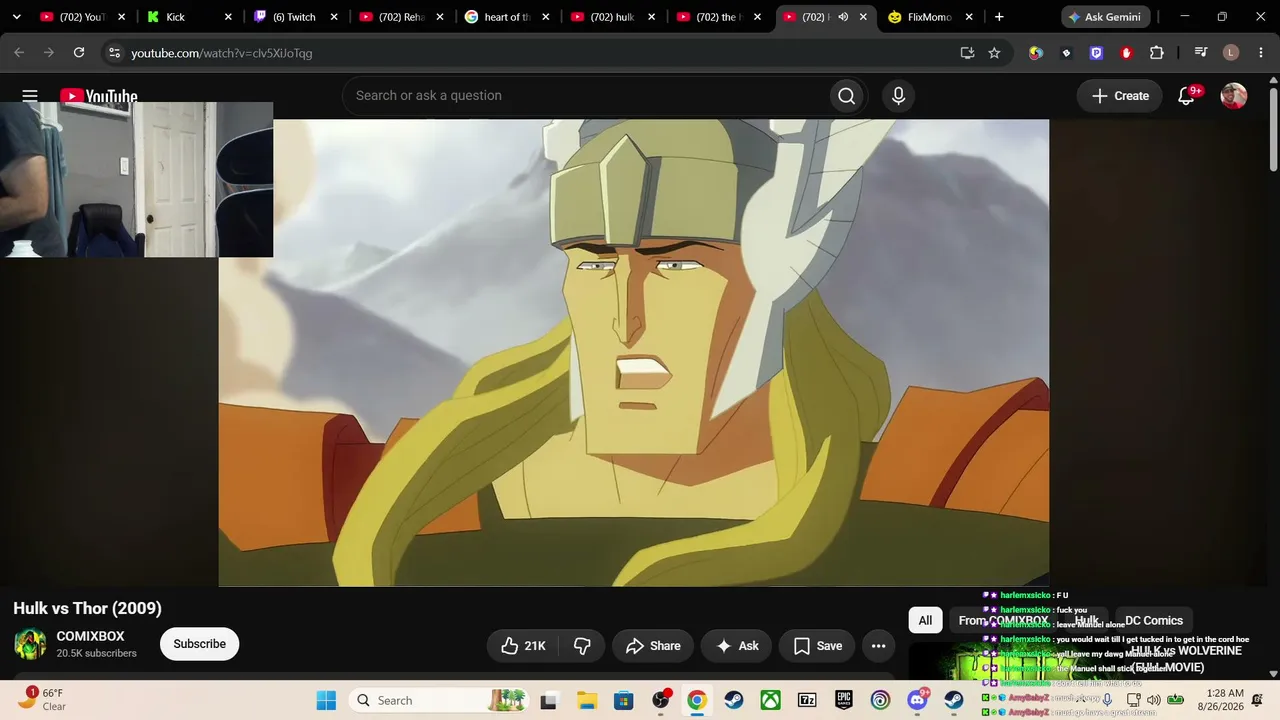This screenshot has height=720, width=1280.
Task: Open the Xbox app on taskbar
Action: pos(771,700)
